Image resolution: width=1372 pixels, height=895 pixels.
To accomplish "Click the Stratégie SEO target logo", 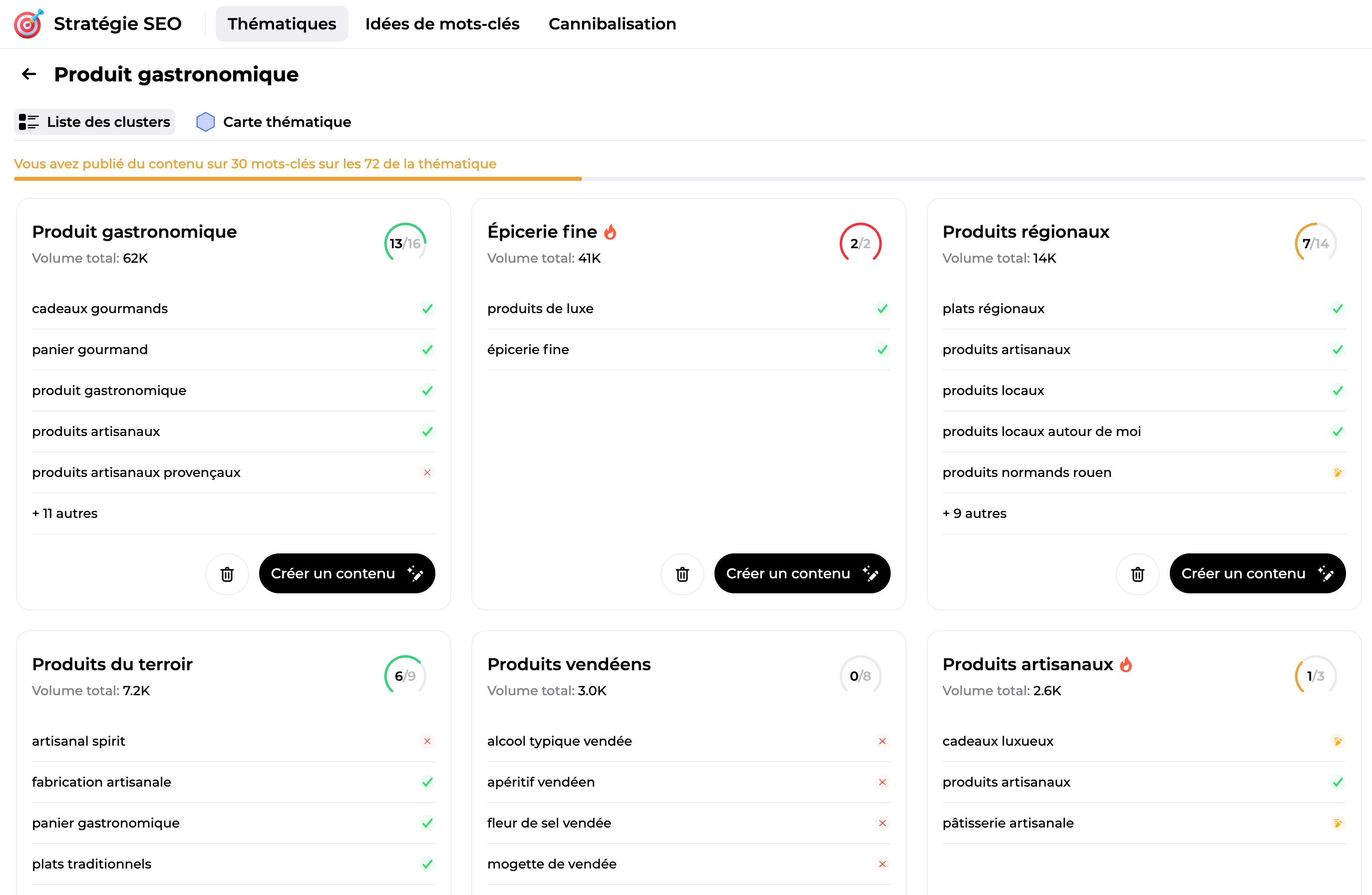I will (28, 23).
